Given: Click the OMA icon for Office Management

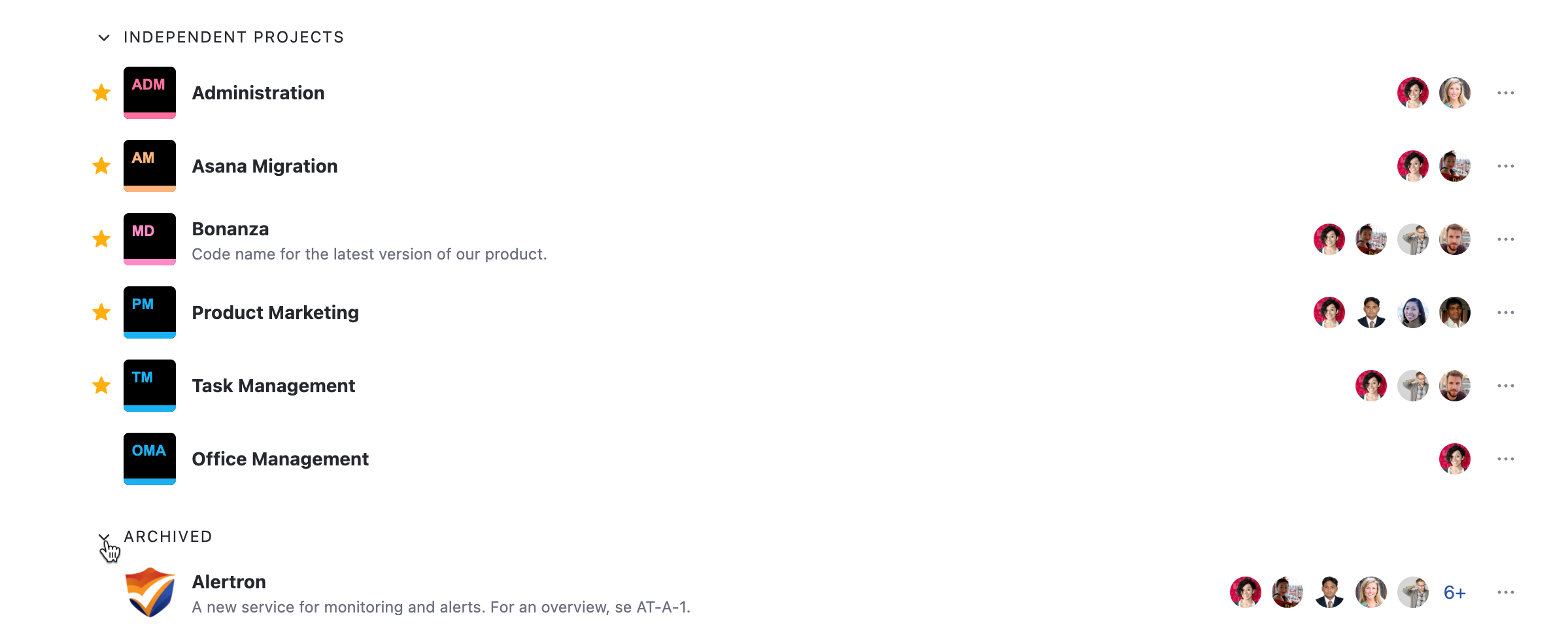Looking at the screenshot, I should tap(149, 458).
